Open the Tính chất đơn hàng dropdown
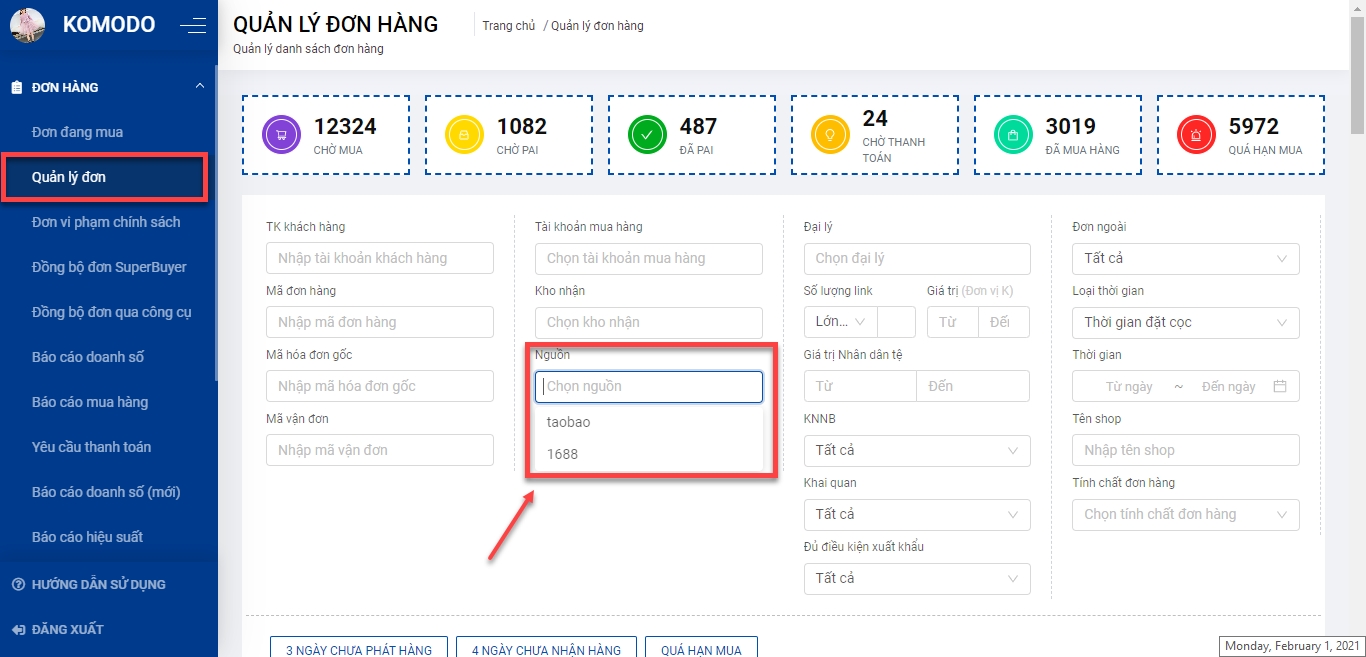 (x=1186, y=514)
